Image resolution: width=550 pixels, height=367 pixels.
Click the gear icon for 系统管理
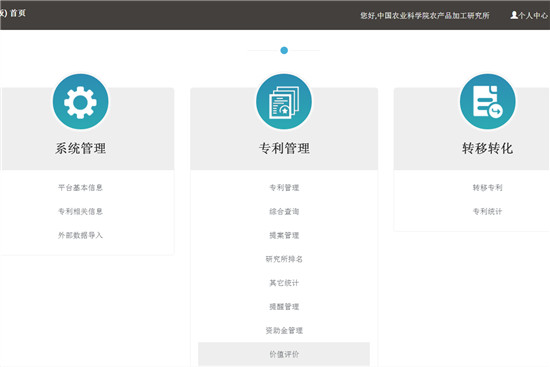(x=80, y=102)
